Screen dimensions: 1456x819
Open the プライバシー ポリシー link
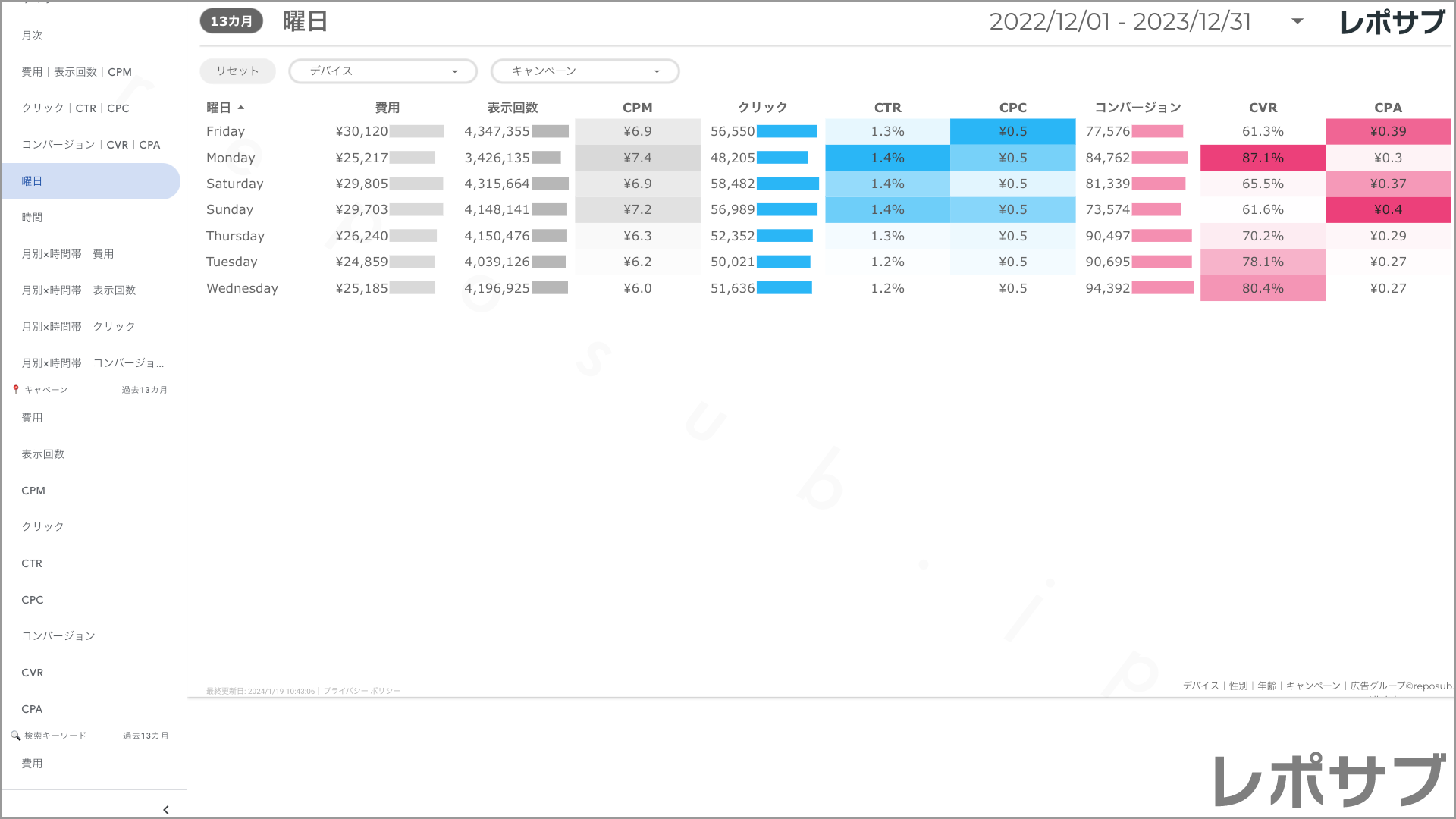[x=362, y=691]
